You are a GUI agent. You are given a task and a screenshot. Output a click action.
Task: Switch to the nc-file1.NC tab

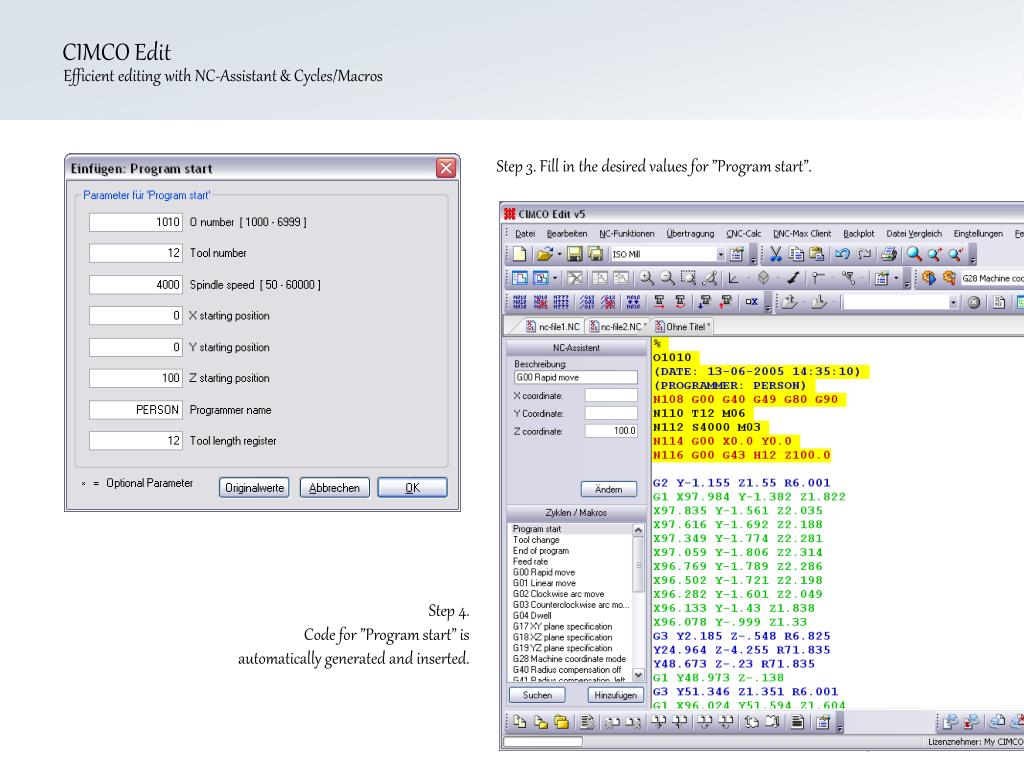[552, 327]
